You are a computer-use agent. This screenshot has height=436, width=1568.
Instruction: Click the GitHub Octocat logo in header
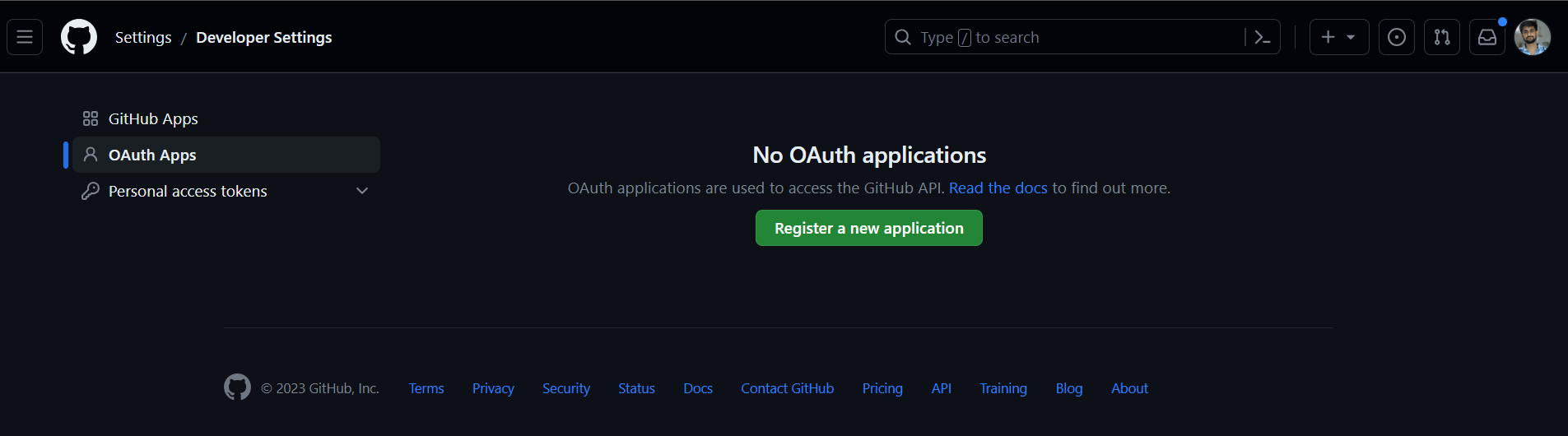[79, 37]
